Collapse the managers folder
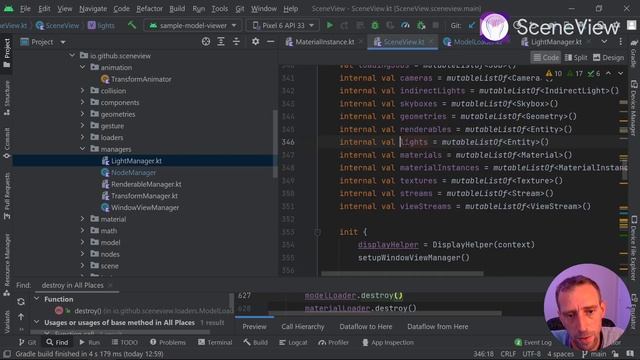The image size is (640, 360). (x=83, y=149)
